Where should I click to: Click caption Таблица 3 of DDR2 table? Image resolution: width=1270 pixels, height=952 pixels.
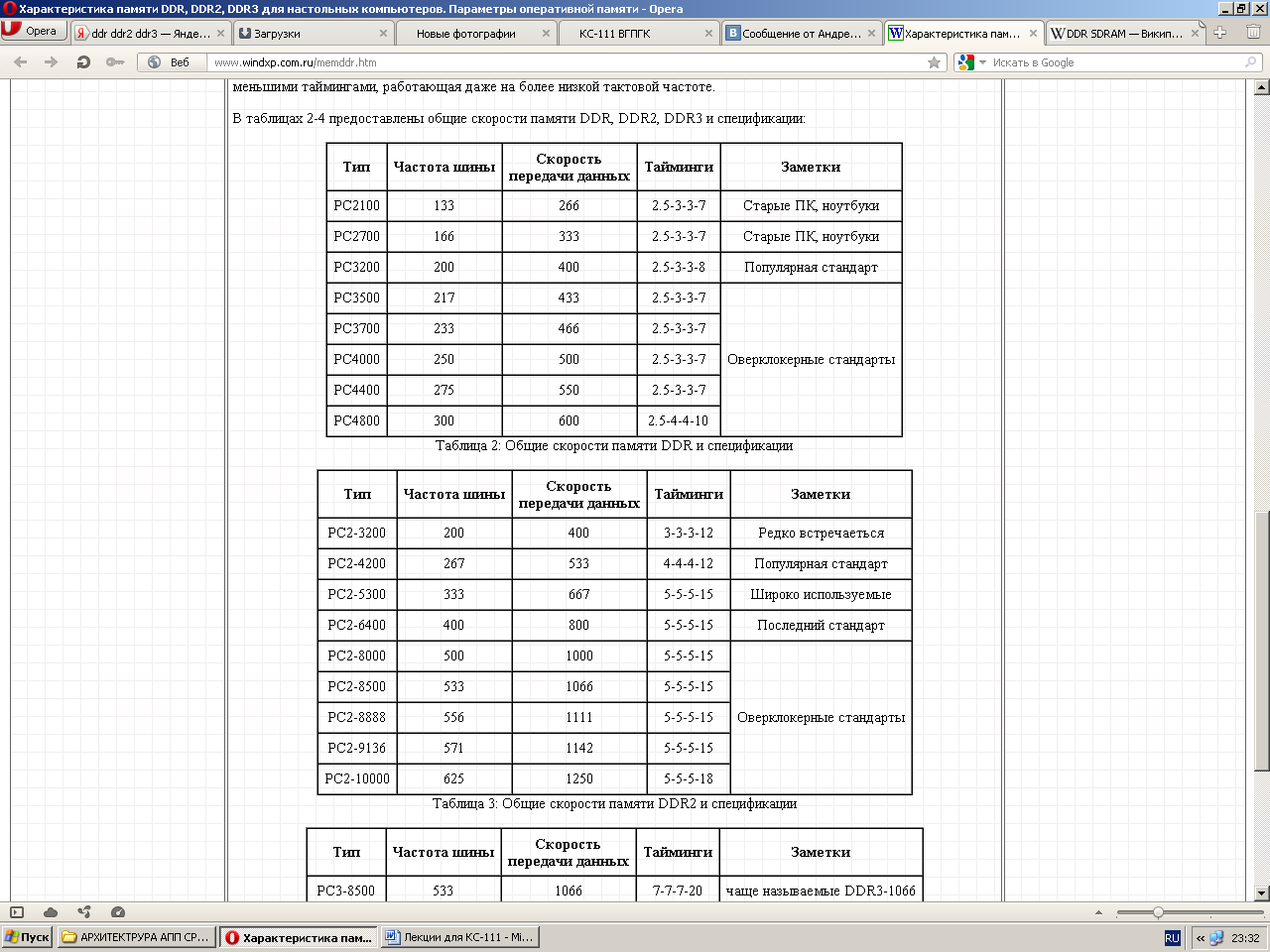[614, 803]
